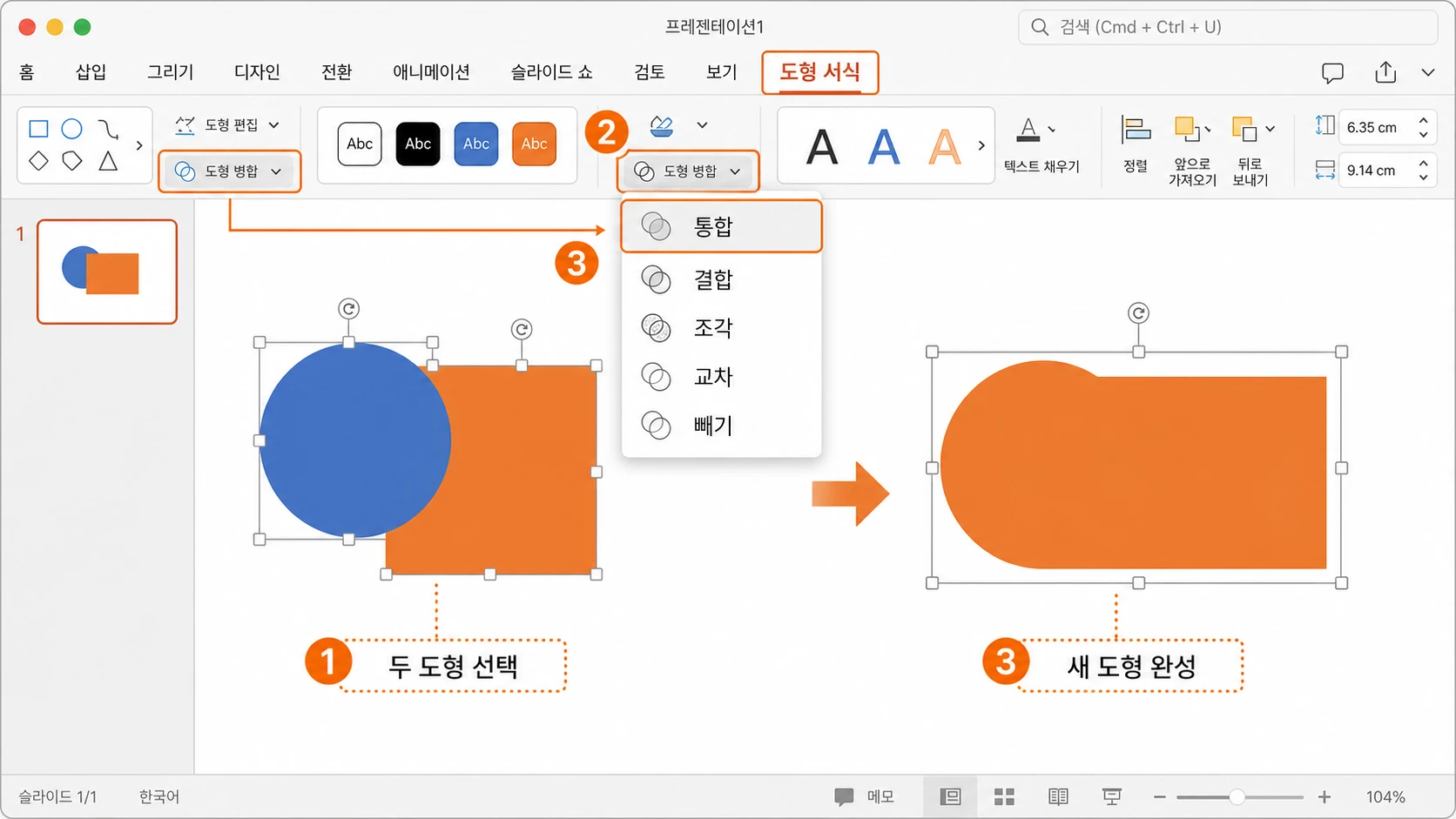Image resolution: width=1456 pixels, height=819 pixels.
Task: Apply blue A WordArt style
Action: pyautogui.click(x=884, y=146)
